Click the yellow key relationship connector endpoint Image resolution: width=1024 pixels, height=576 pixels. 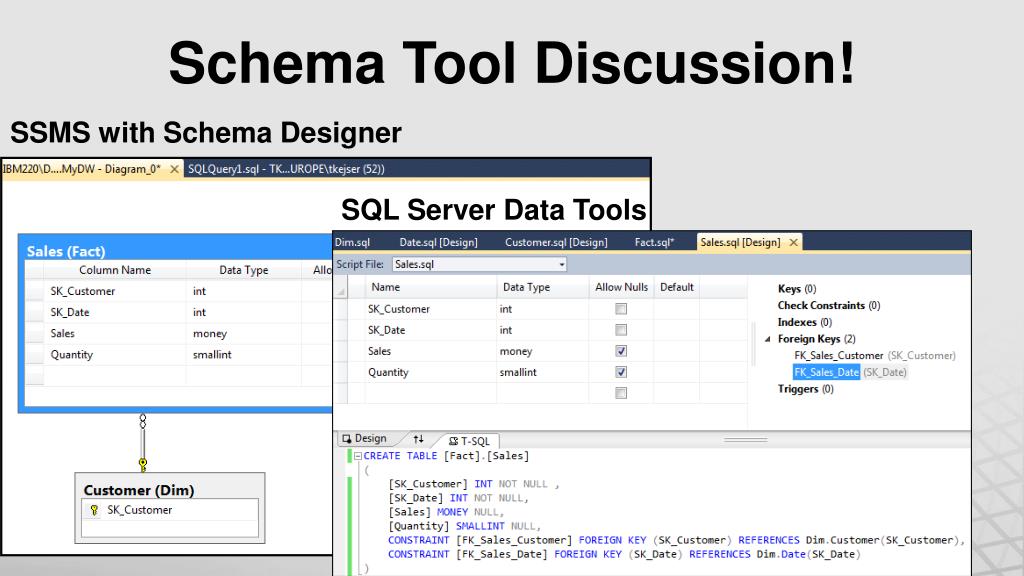pos(143,463)
